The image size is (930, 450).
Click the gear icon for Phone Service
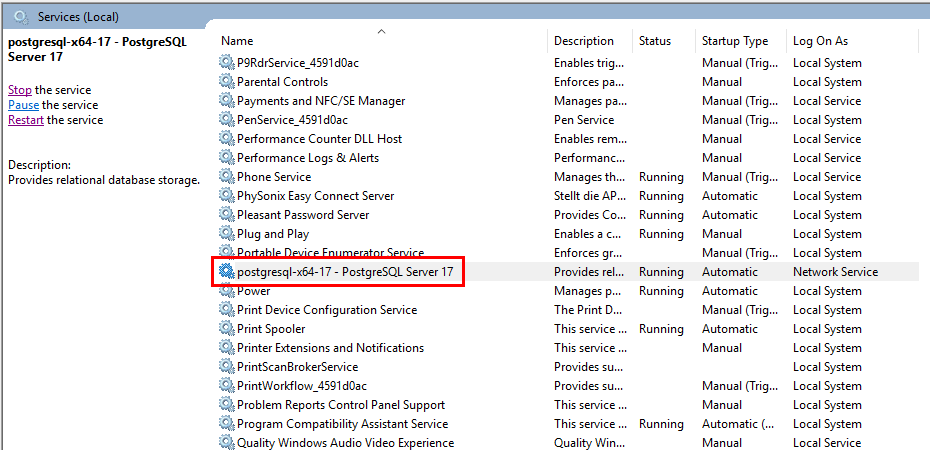click(x=227, y=177)
